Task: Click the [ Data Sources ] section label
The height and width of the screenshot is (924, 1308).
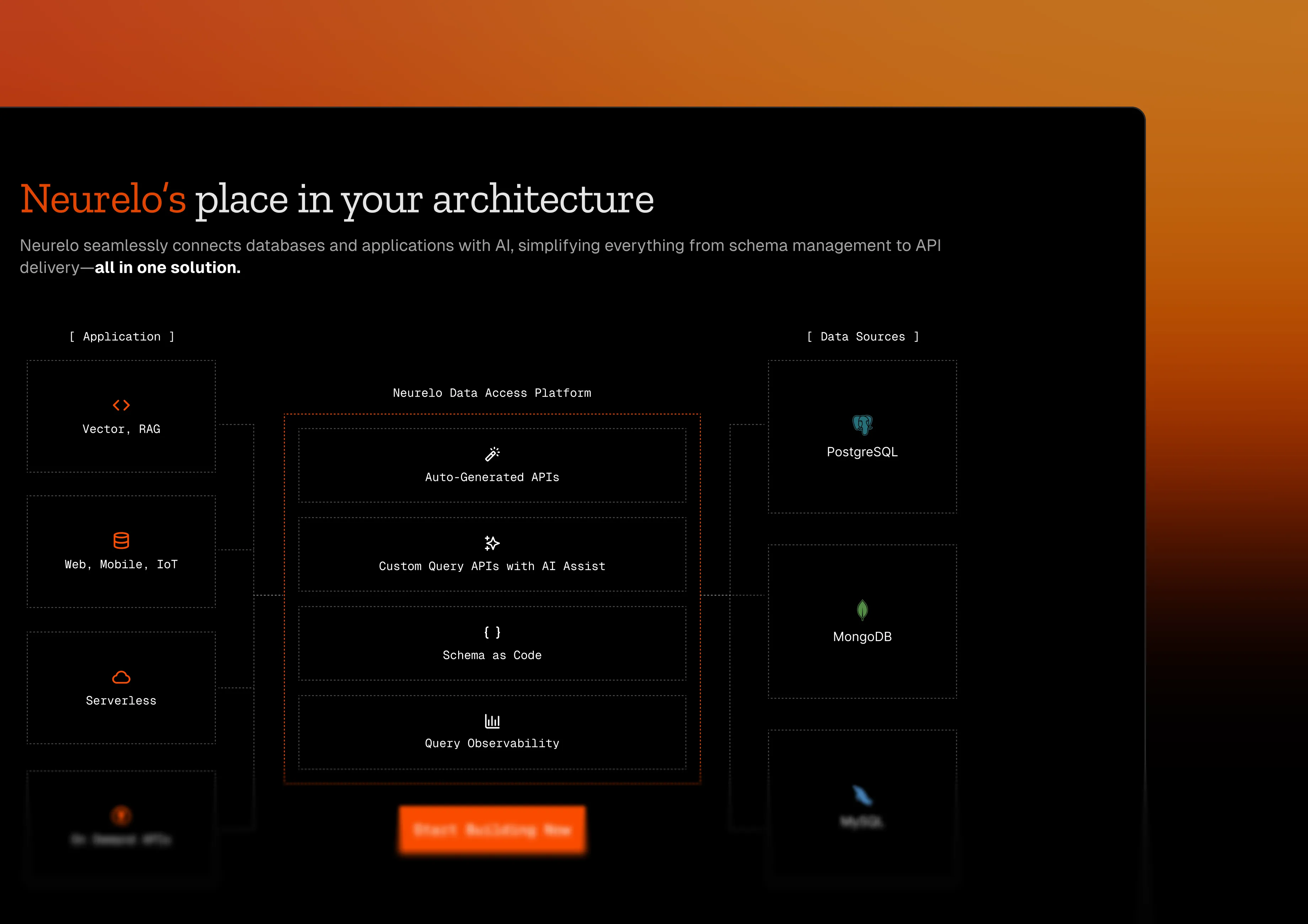Action: click(862, 336)
